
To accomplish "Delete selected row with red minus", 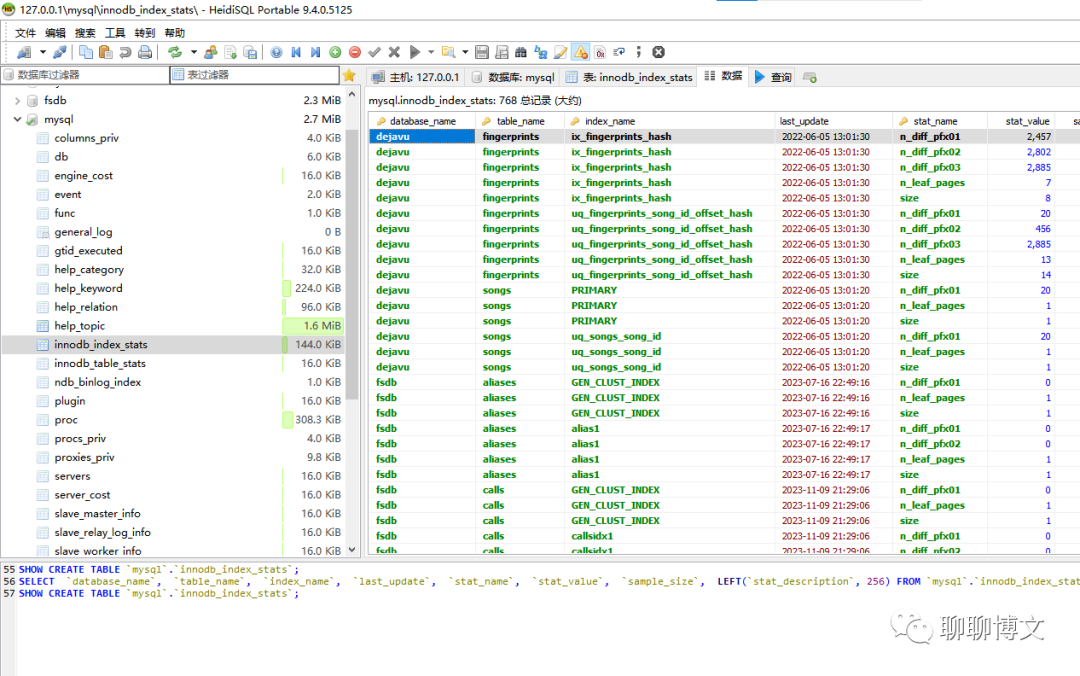I will pos(355,52).
